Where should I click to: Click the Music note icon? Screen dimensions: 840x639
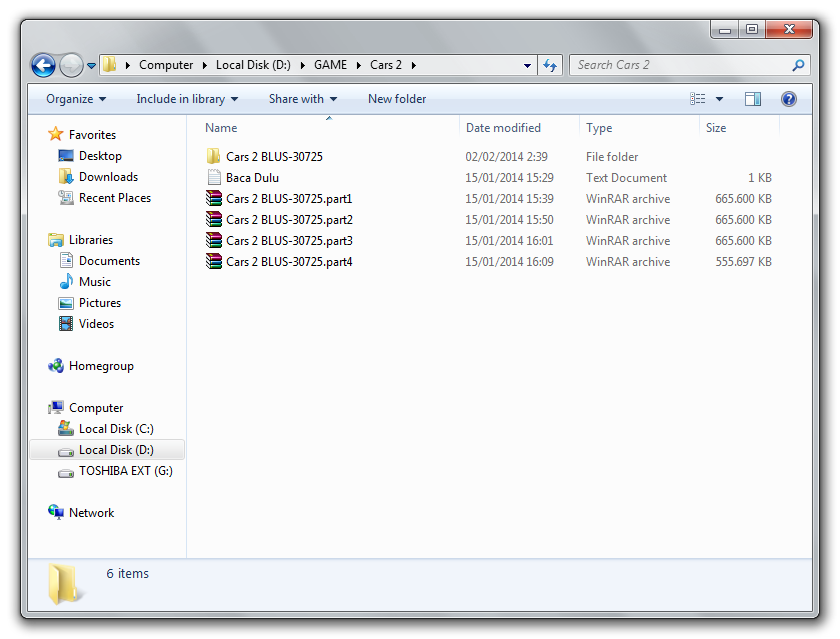click(66, 281)
